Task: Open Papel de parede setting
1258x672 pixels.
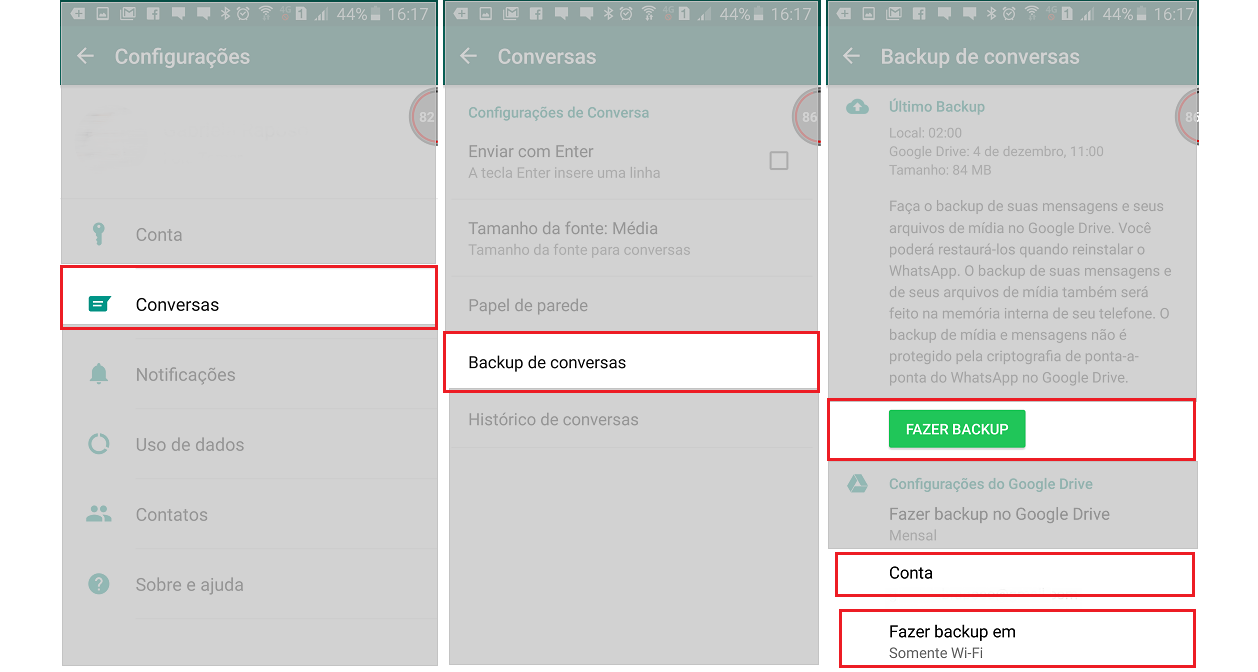Action: pyautogui.click(x=631, y=305)
